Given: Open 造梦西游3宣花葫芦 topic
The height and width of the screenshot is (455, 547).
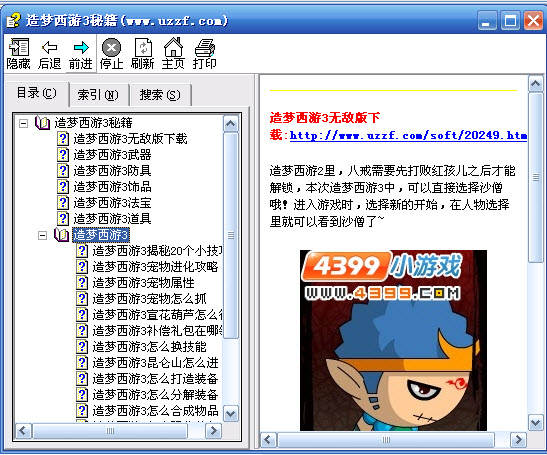Looking at the screenshot, I should (x=157, y=315).
